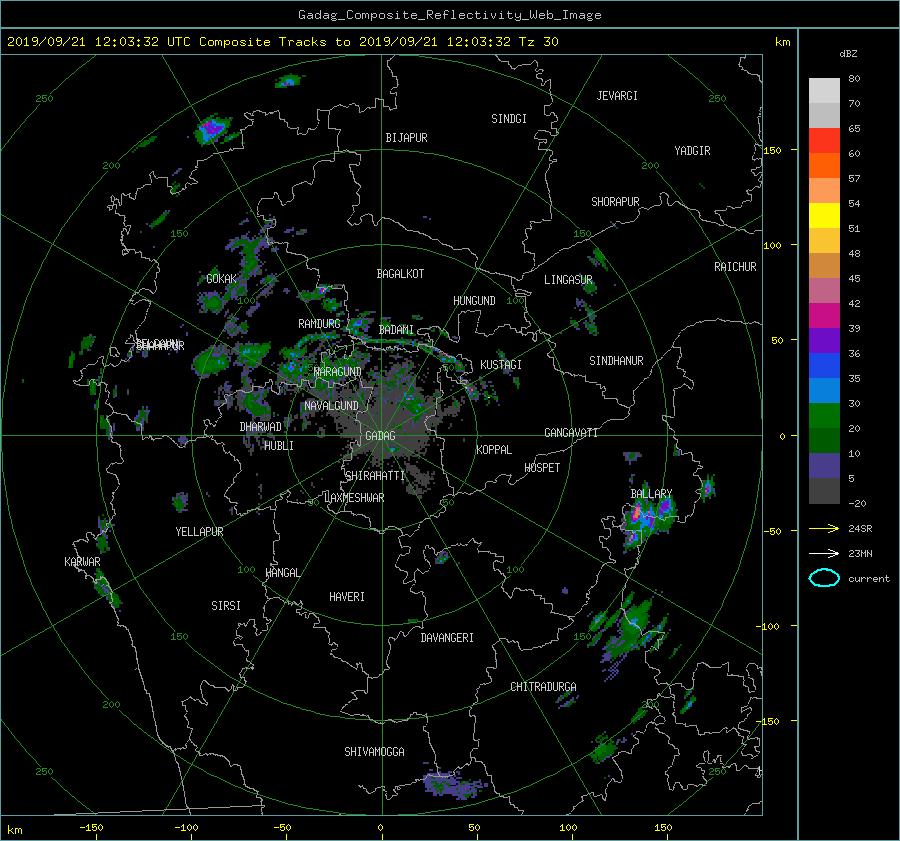The width and height of the screenshot is (900, 841).
Task: Click the 'dBZ' legend heading
Action: coord(848,54)
